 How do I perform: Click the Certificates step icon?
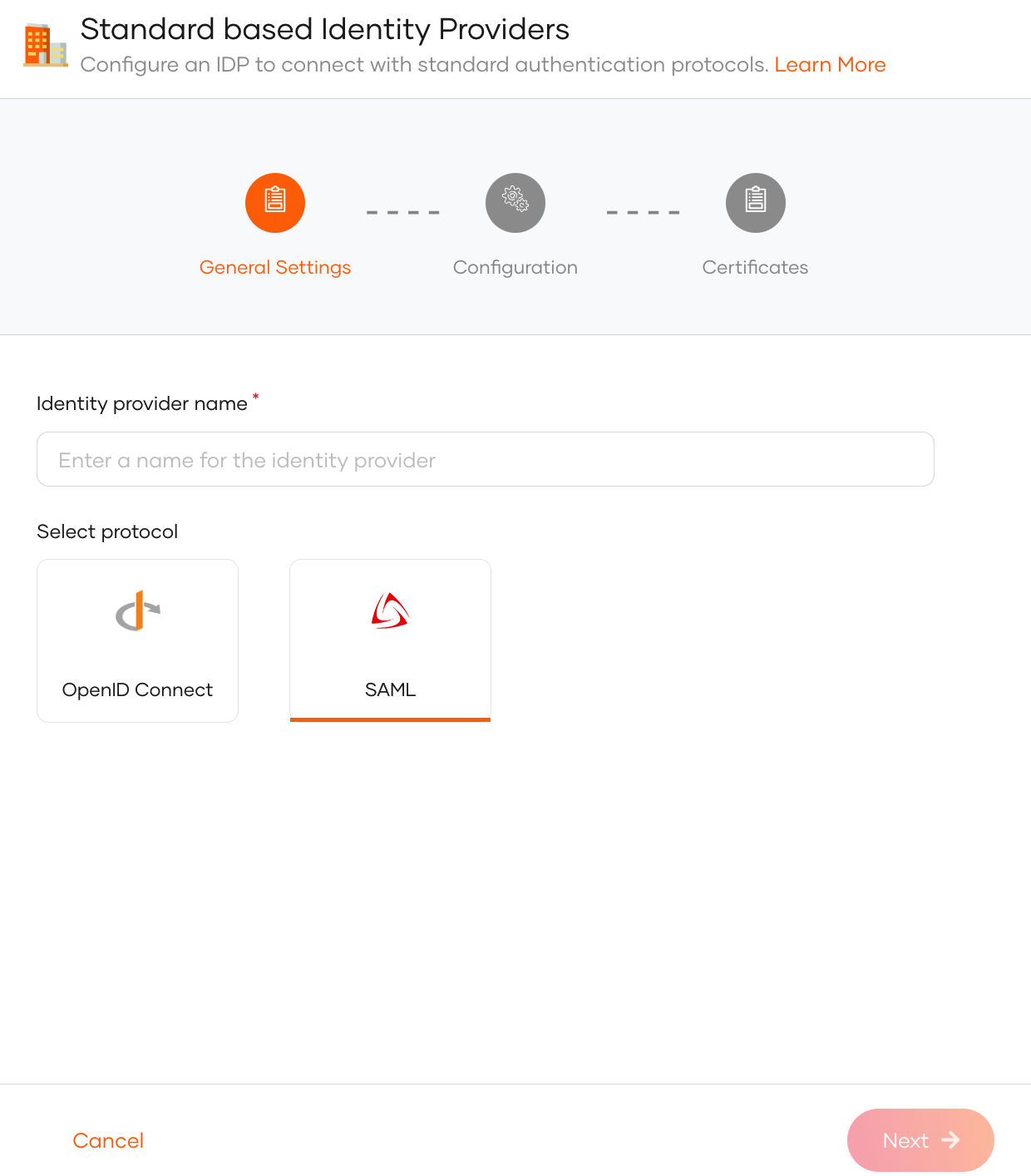pyautogui.click(x=756, y=203)
